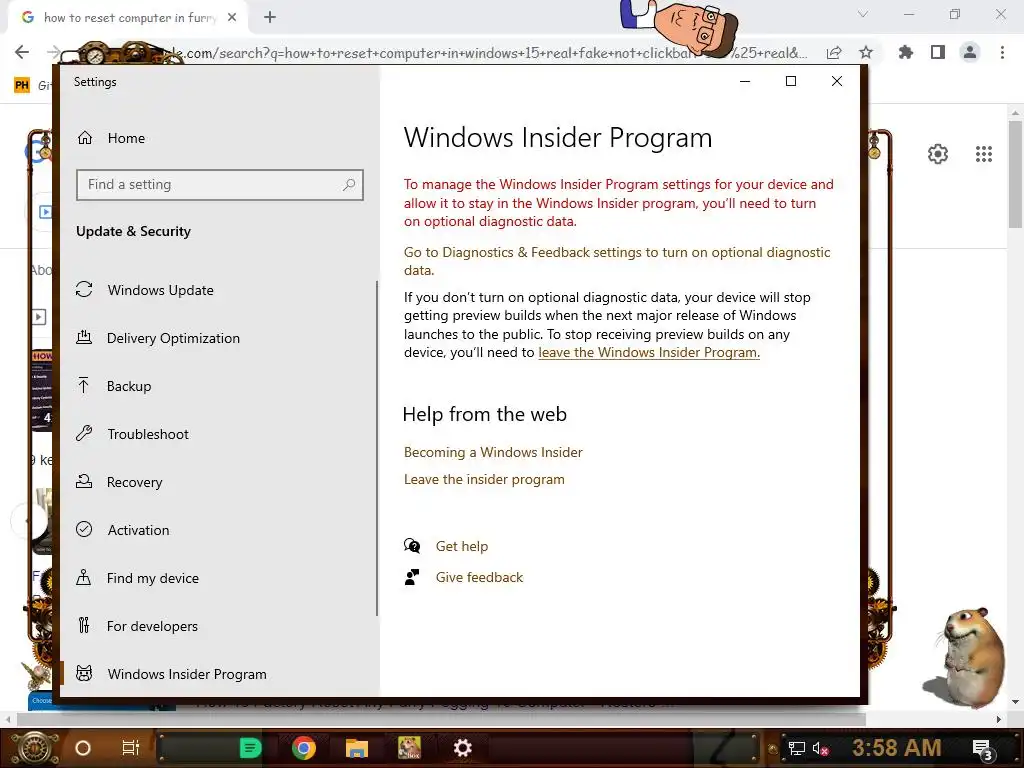Open the steampunk Start button
The width and height of the screenshot is (1024, 768).
point(35,748)
